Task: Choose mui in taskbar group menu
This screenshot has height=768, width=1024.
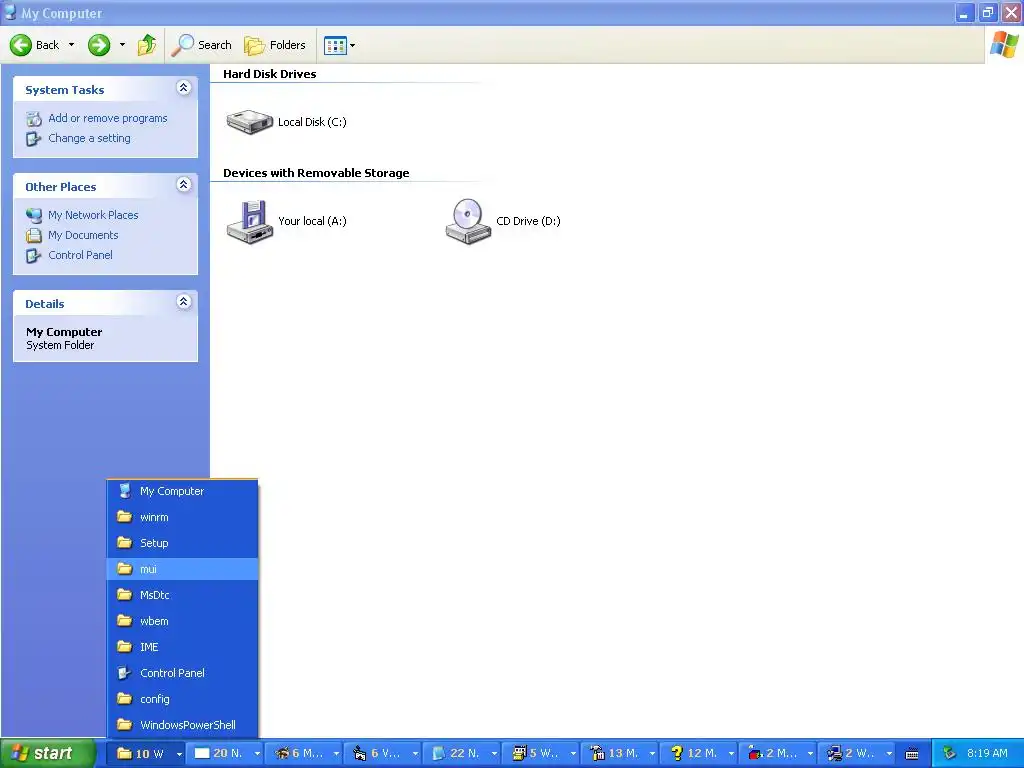Action: coord(182,569)
